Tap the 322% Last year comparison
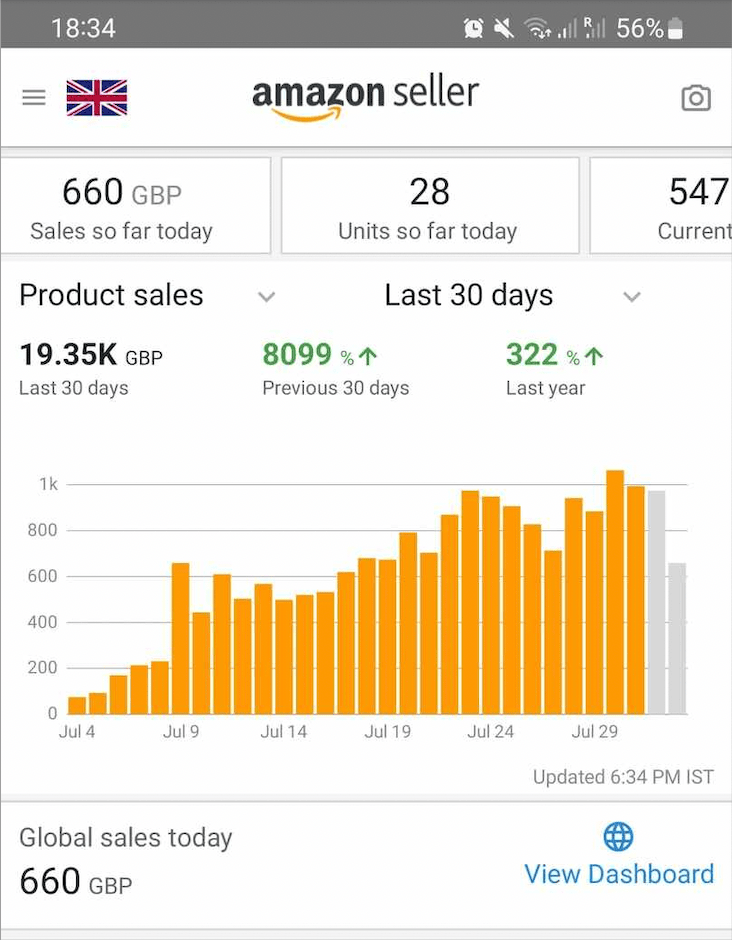This screenshot has height=940, width=732. [555, 368]
